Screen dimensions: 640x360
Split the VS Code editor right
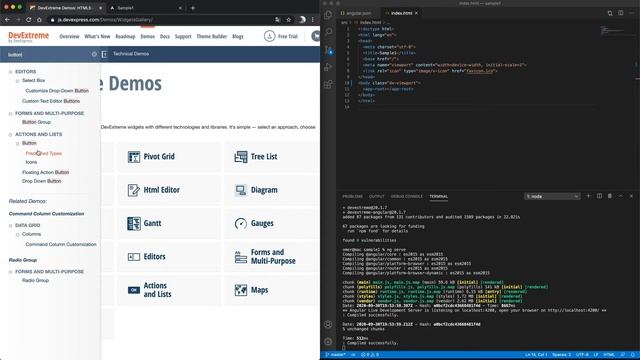click(620, 13)
